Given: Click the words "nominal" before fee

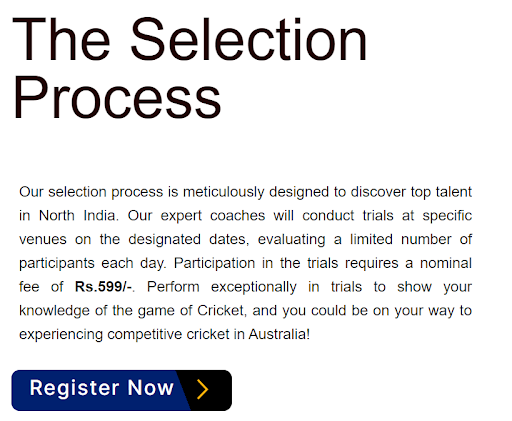Looking at the screenshot, I should click(x=446, y=263).
